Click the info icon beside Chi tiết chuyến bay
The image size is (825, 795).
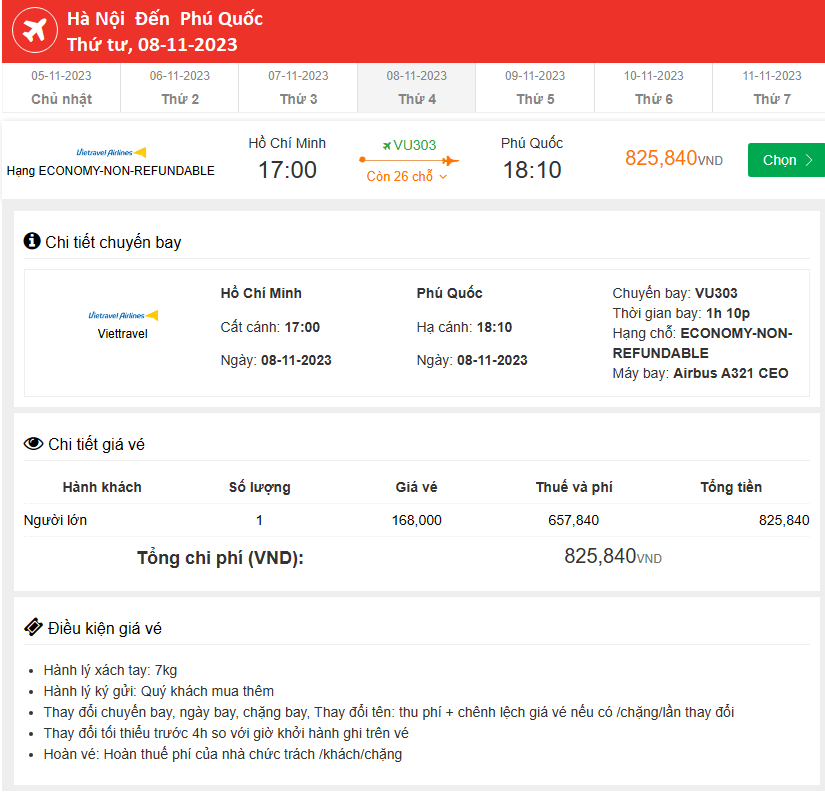tap(32, 241)
